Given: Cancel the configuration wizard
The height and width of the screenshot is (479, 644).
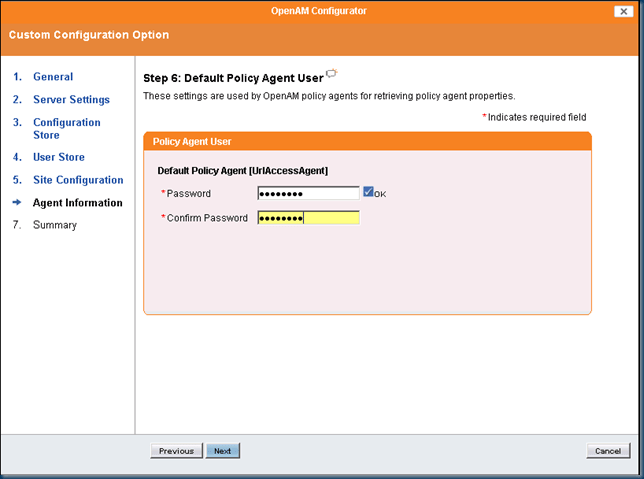Looking at the screenshot, I should (608, 451).
